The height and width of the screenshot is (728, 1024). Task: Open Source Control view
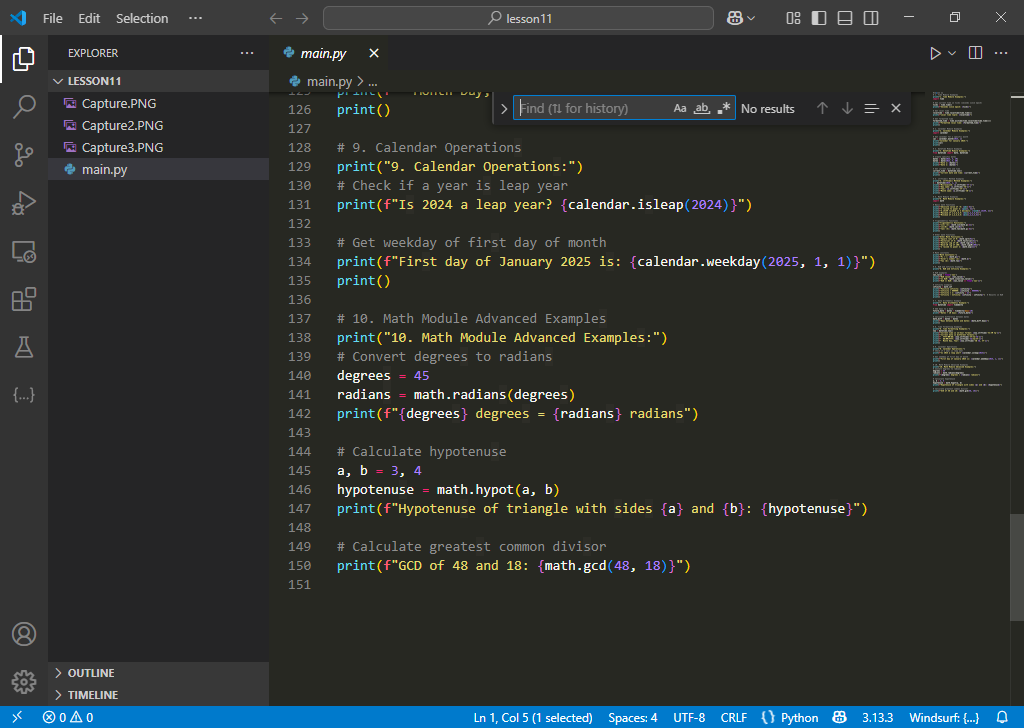click(x=24, y=155)
